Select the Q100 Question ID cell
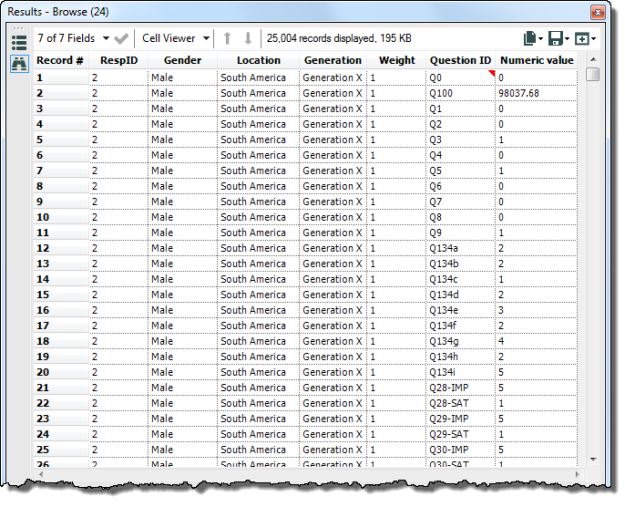The width and height of the screenshot is (625, 507). pyautogui.click(x=461, y=93)
